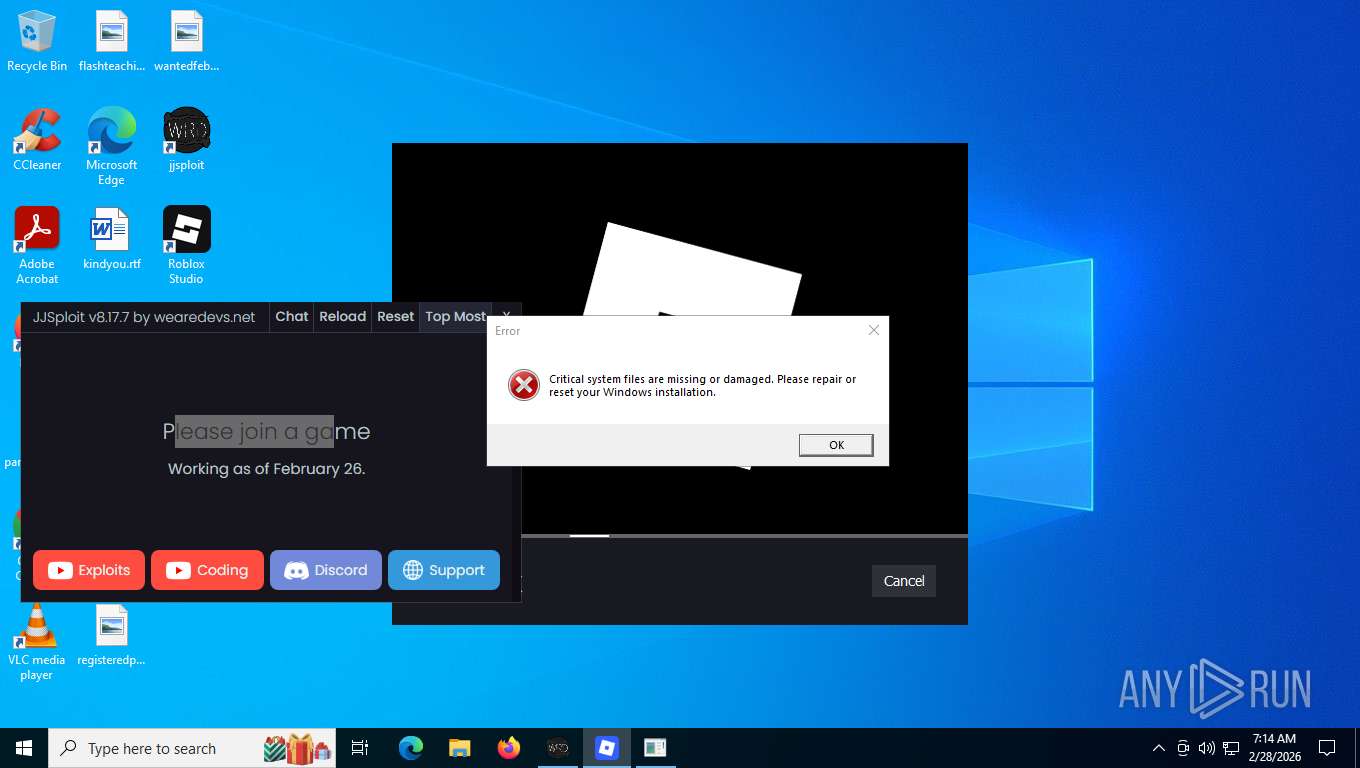Click Cancel in the Roblox installer window
1360x768 pixels.
pos(904,581)
